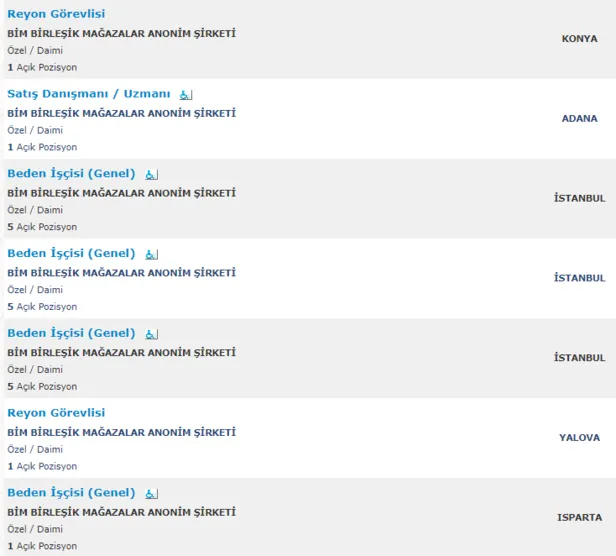Open the Reyon Görevlisi job in Yalova
Image resolution: width=616 pixels, height=556 pixels.
(x=56, y=413)
